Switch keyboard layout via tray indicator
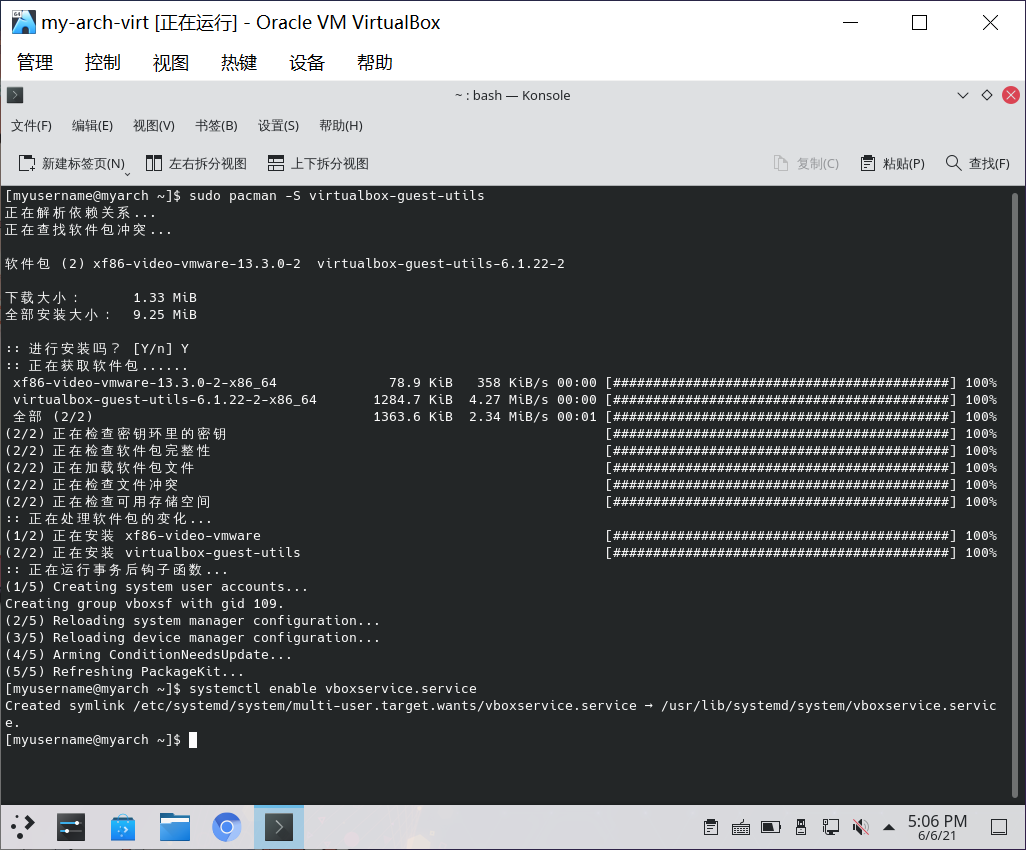The image size is (1026, 850). click(x=741, y=827)
